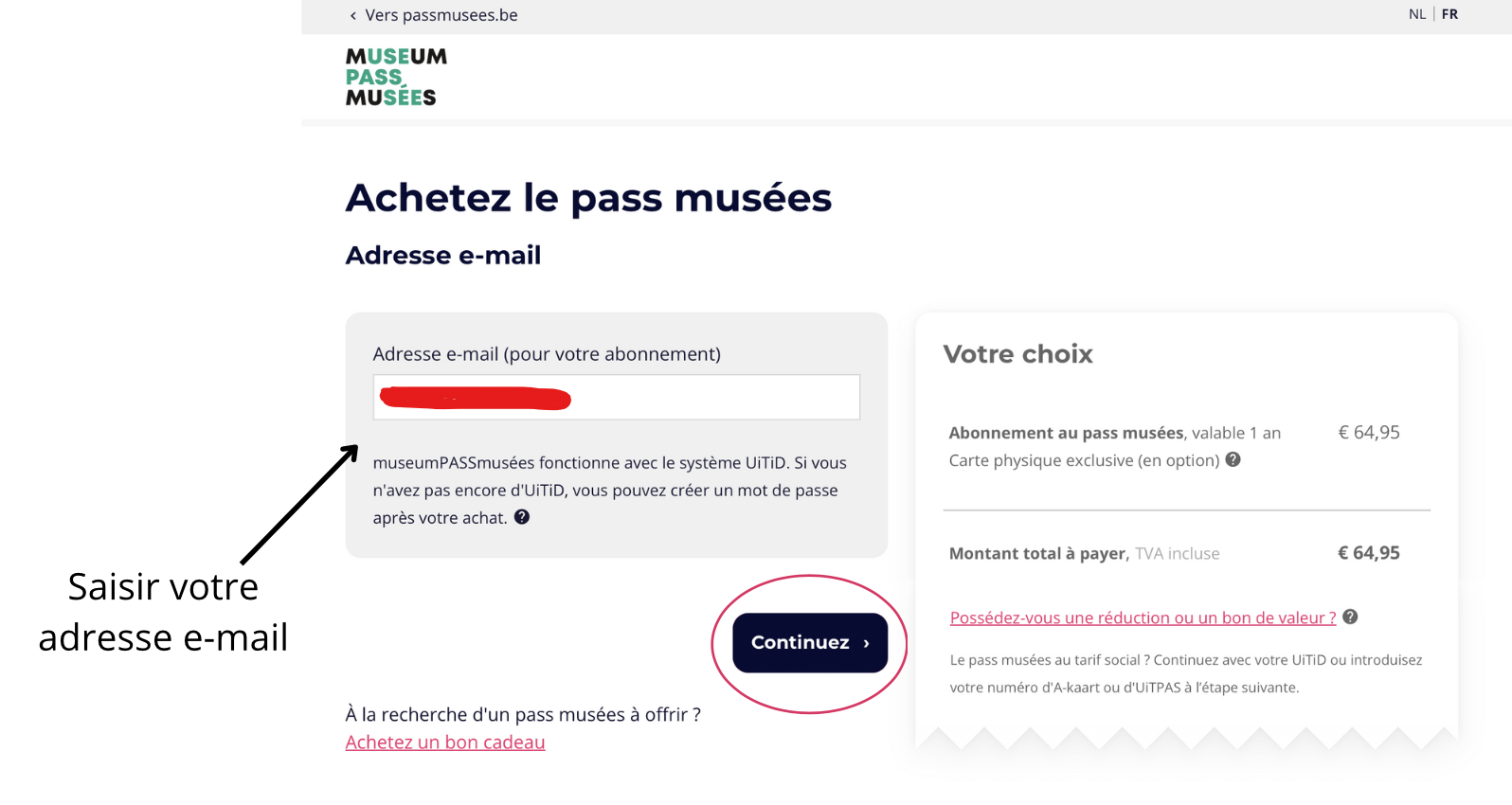Open 'Possédez-vous une réduction ou un bon de valeur' link
Screen dimensions: 1512x805
[1143, 617]
